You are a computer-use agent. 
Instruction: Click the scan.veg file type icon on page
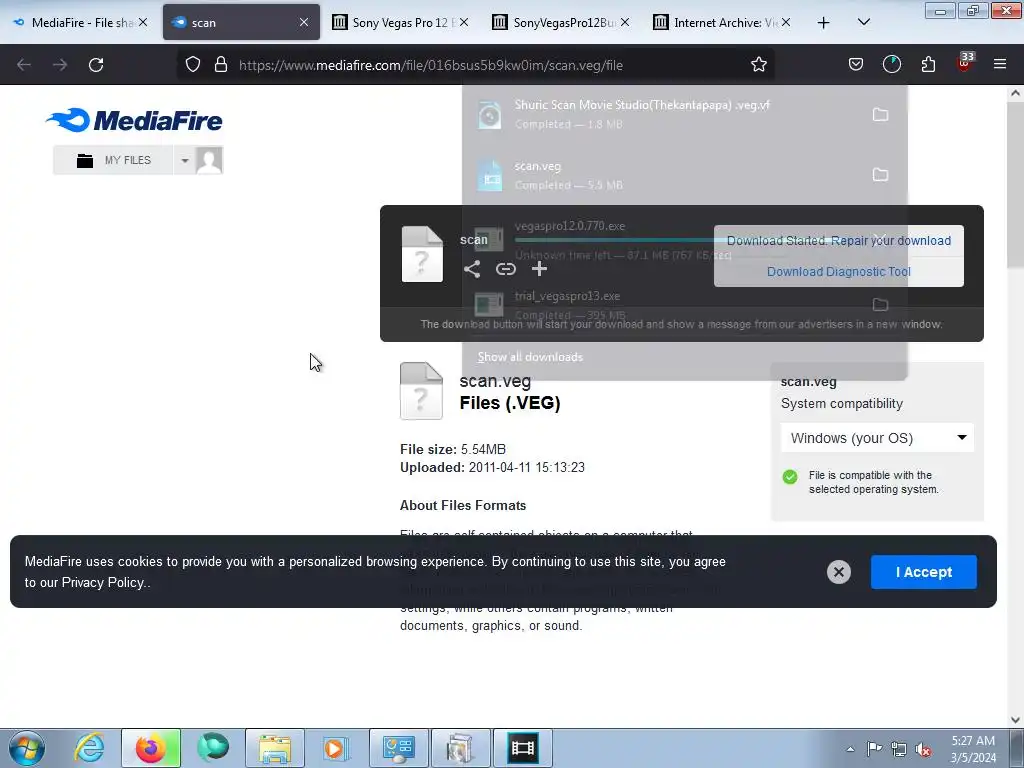click(421, 391)
